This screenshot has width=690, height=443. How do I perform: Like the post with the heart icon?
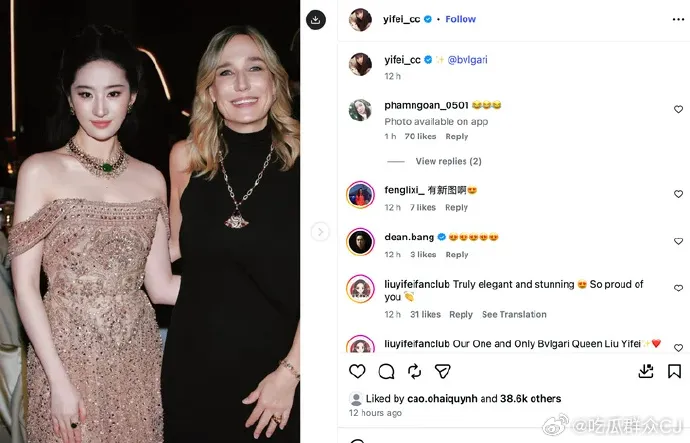click(x=357, y=371)
